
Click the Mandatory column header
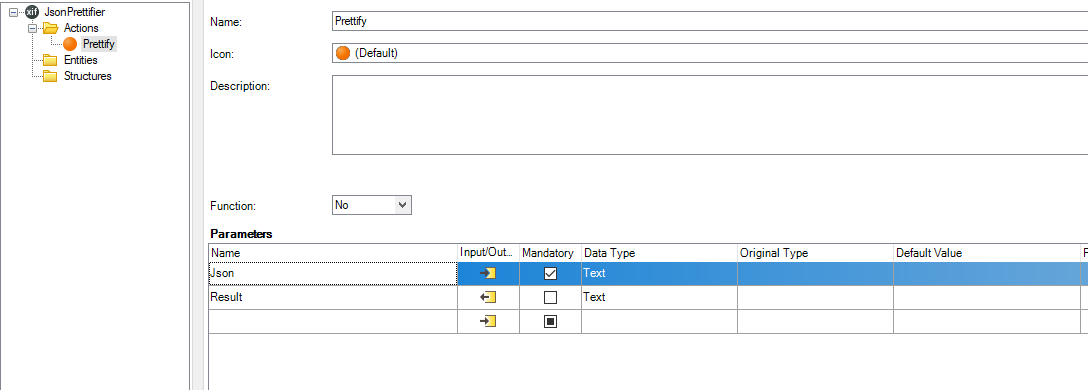tap(550, 253)
